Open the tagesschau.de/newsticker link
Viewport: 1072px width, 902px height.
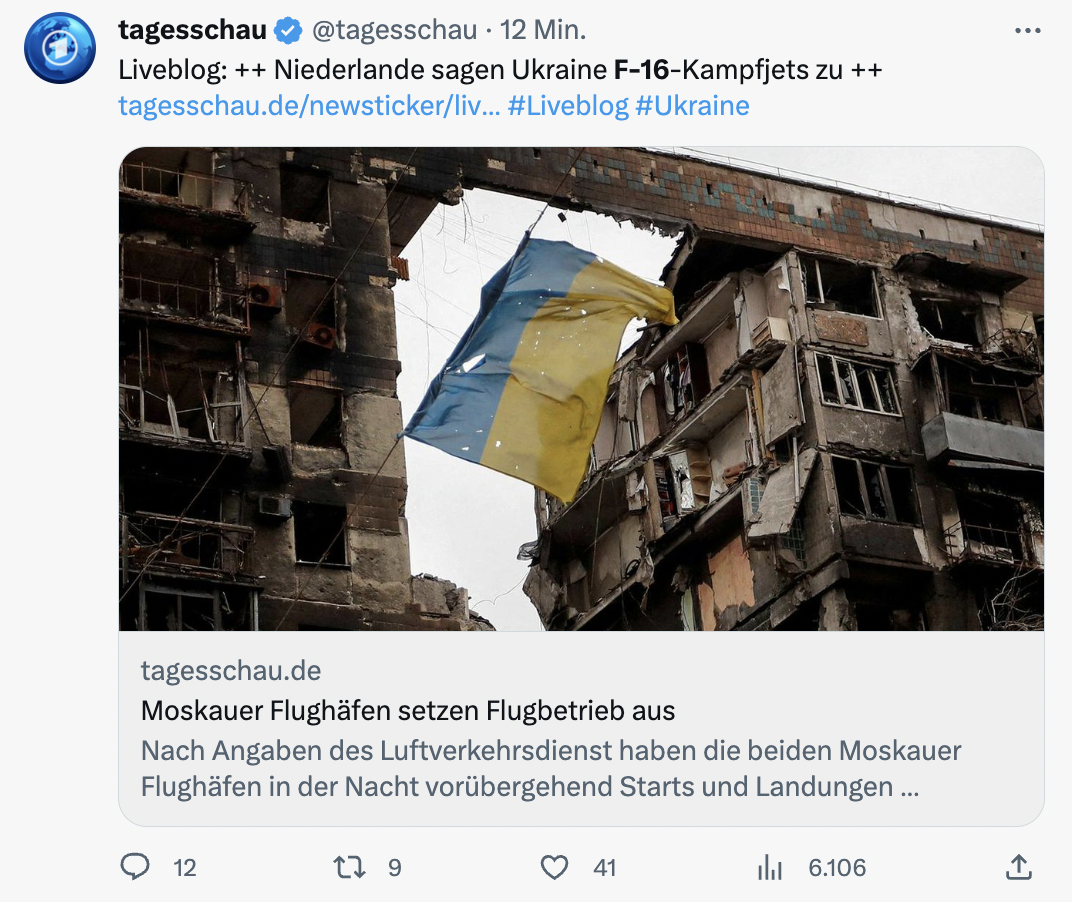point(309,106)
